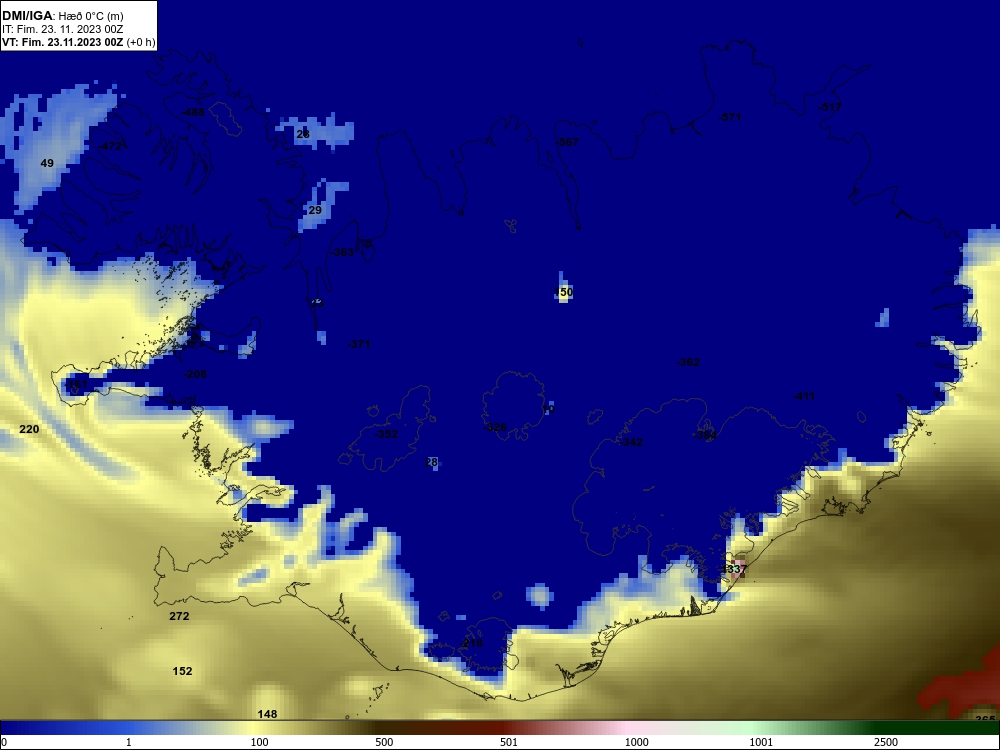Click the legend label 1001

761,742
